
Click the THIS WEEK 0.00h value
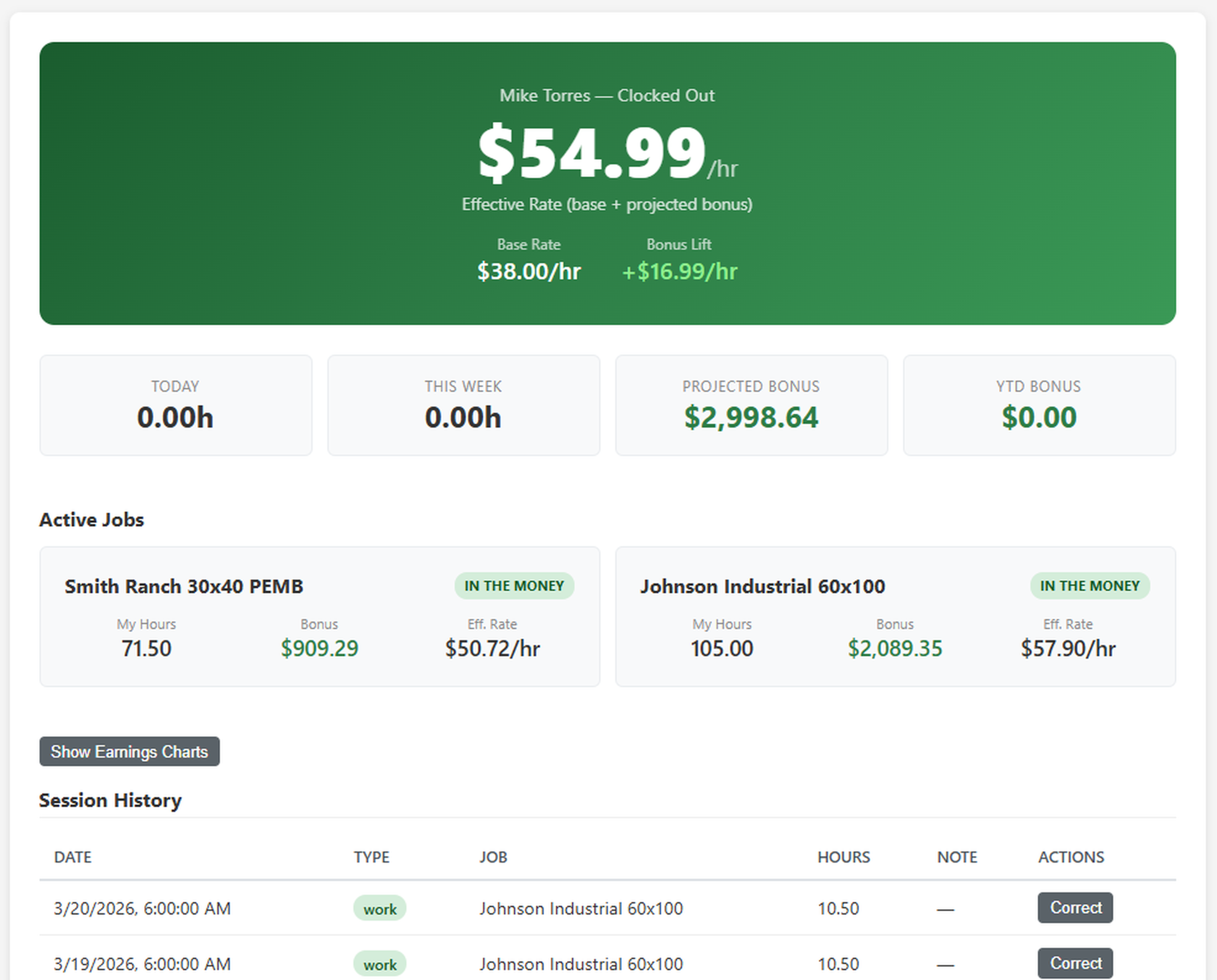point(463,417)
